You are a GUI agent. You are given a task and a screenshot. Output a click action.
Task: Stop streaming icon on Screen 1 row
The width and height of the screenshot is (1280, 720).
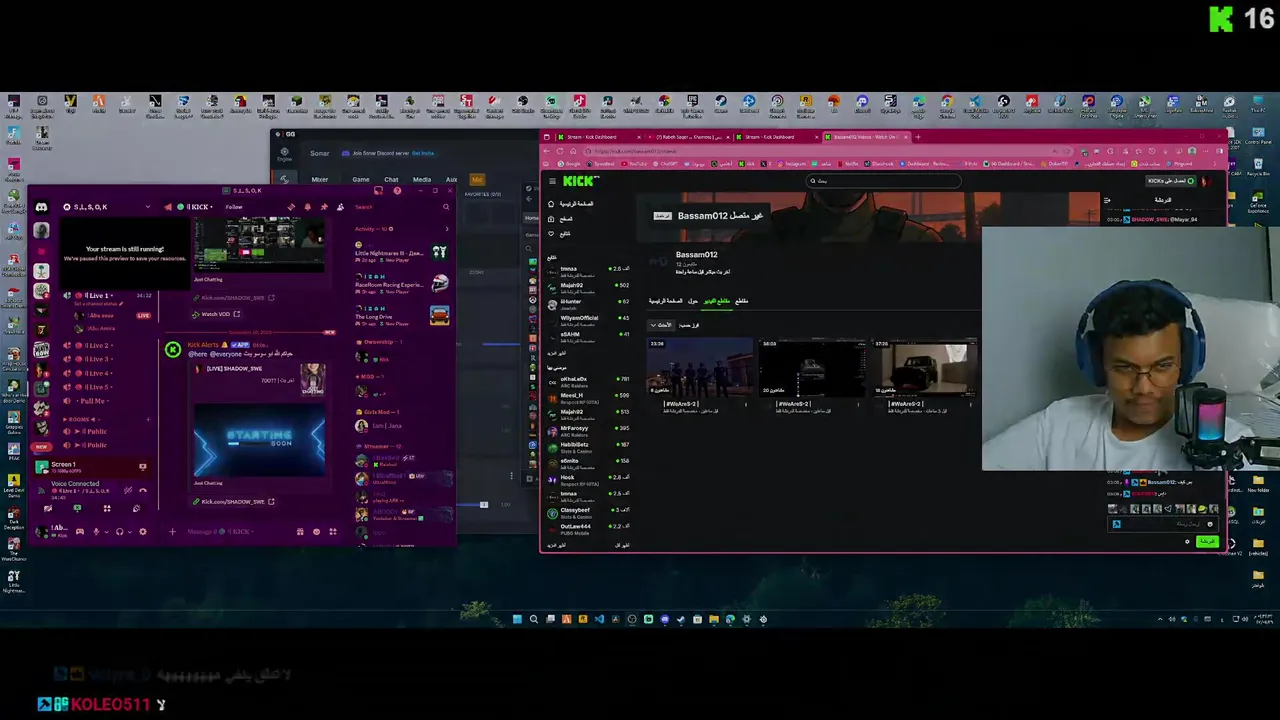143,467
